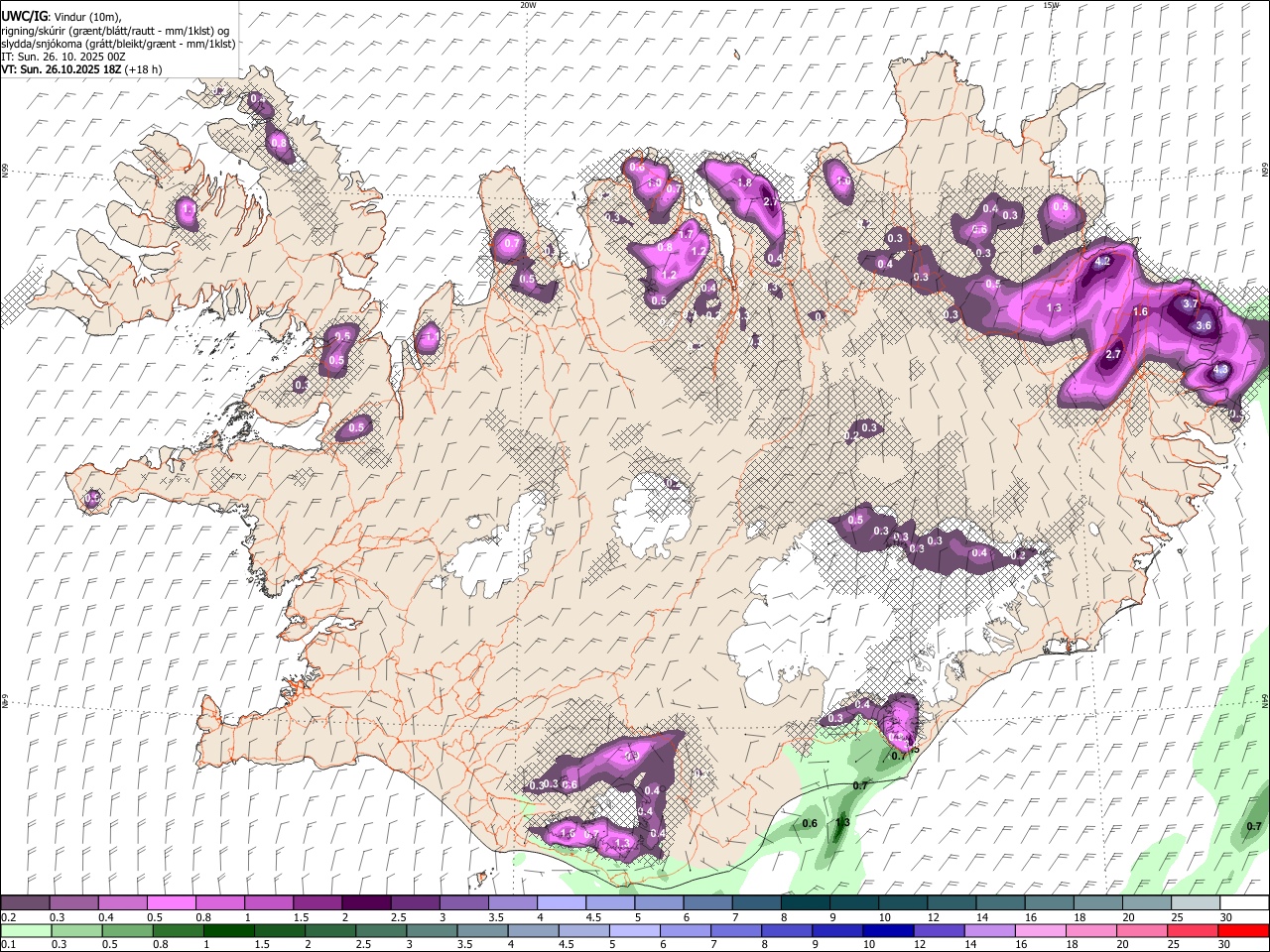Click the '3.7' precipitation value on the map
The height and width of the screenshot is (952, 1270).
point(1191,304)
